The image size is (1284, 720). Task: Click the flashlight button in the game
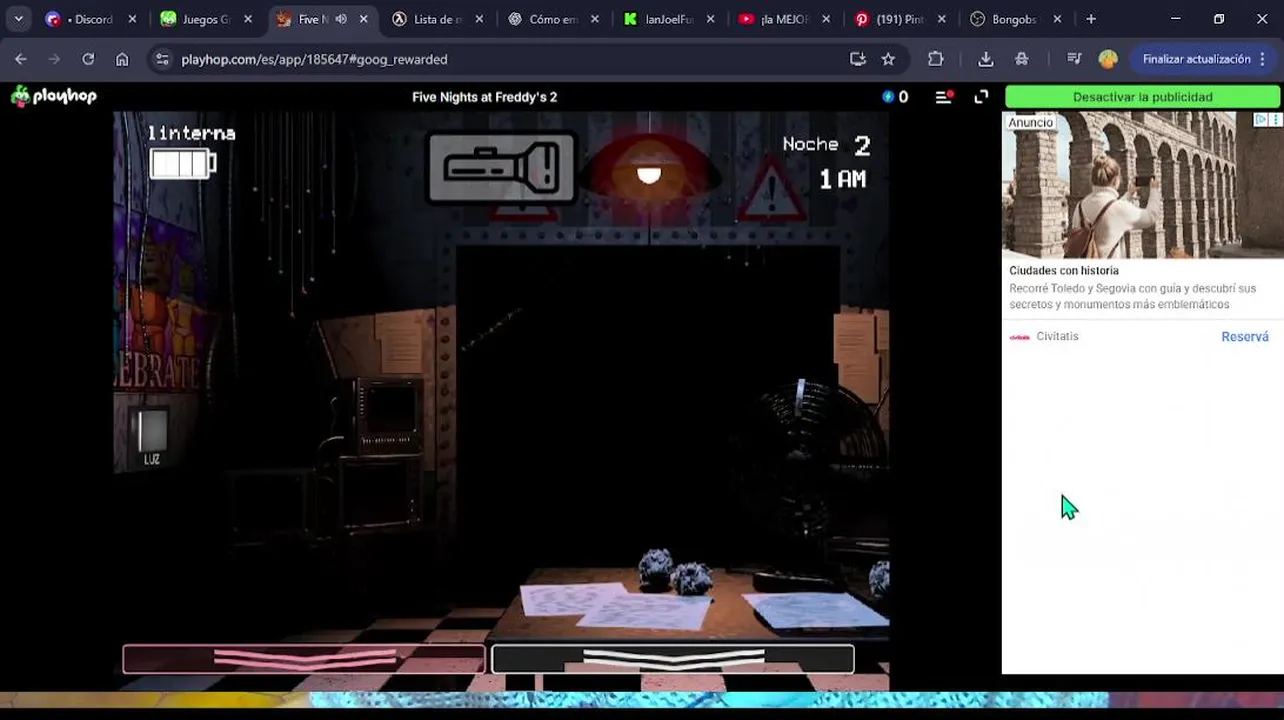click(x=503, y=168)
